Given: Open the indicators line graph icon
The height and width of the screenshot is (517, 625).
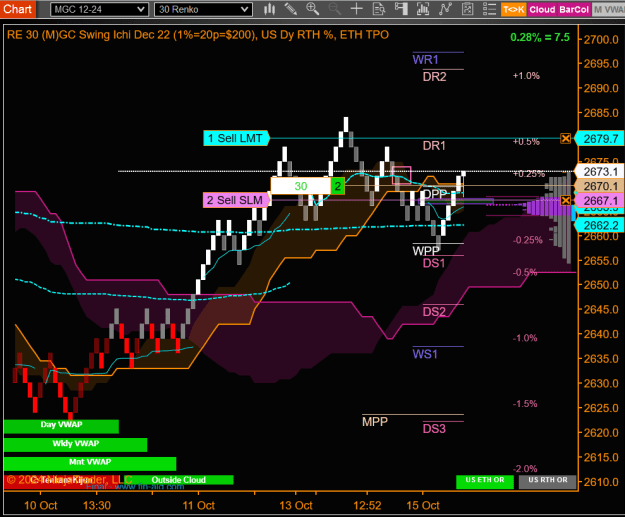Looking at the screenshot, I should coord(445,9).
